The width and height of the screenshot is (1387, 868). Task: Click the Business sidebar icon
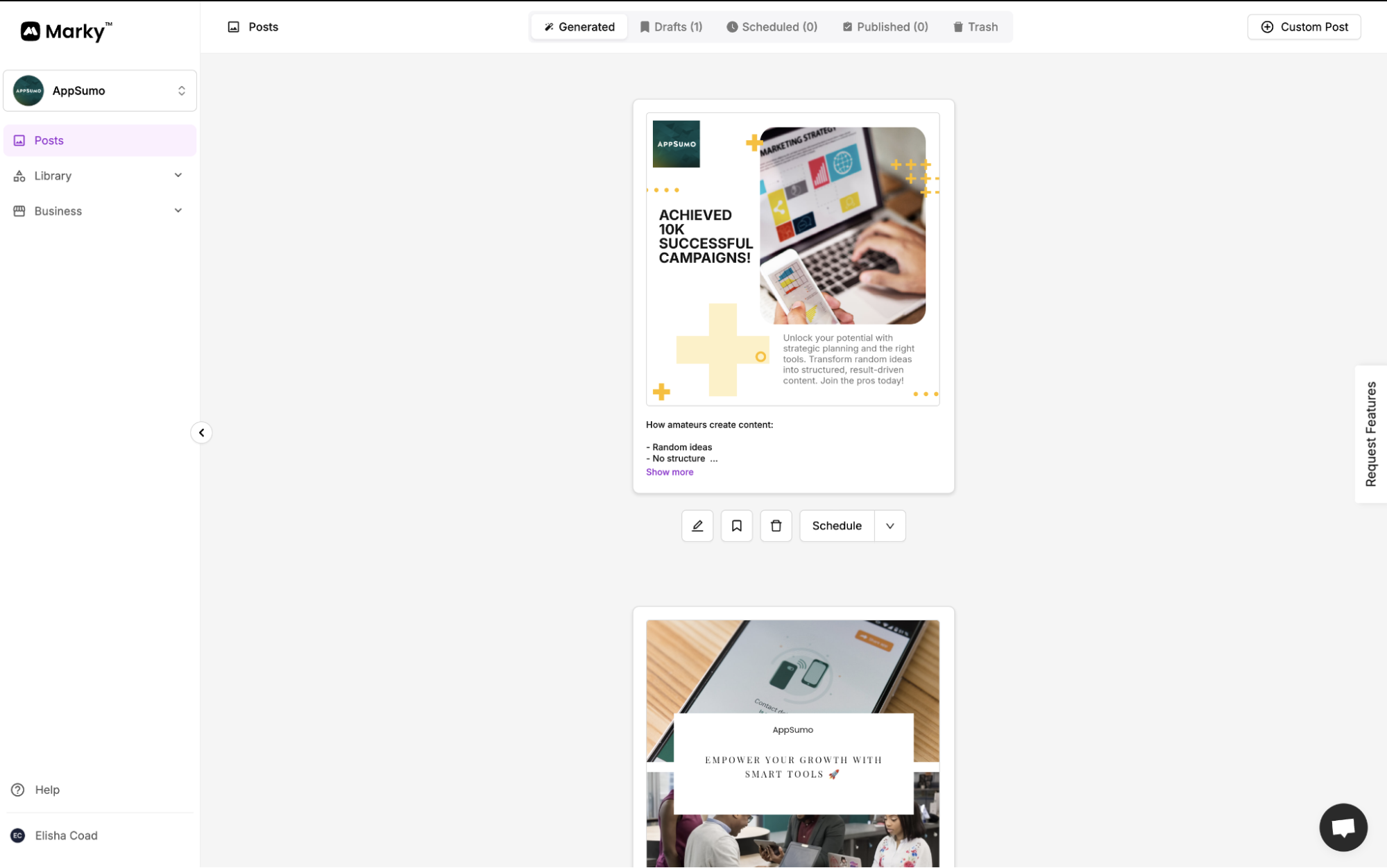pos(19,211)
